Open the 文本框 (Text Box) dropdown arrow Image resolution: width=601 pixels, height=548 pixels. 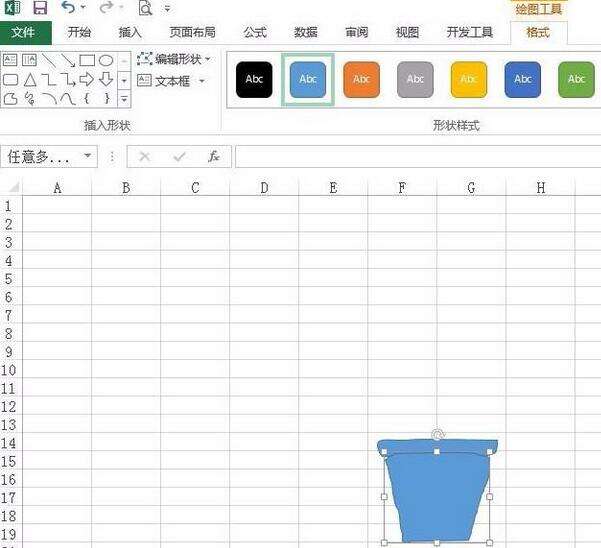202,81
